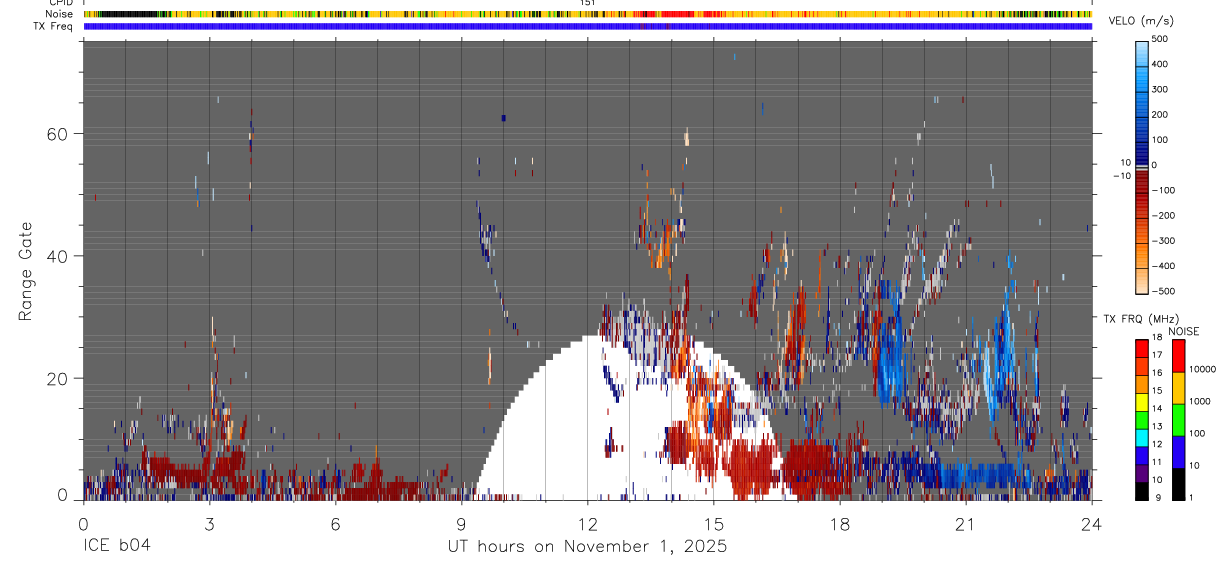Screen dimensions: 1228x567
Task: Click velocity scale label '-10'
Action: click(1120, 174)
